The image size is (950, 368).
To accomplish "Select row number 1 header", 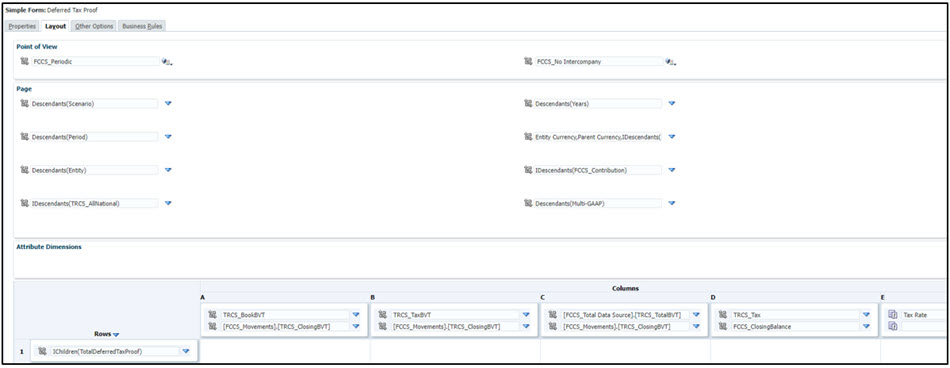I will point(22,351).
